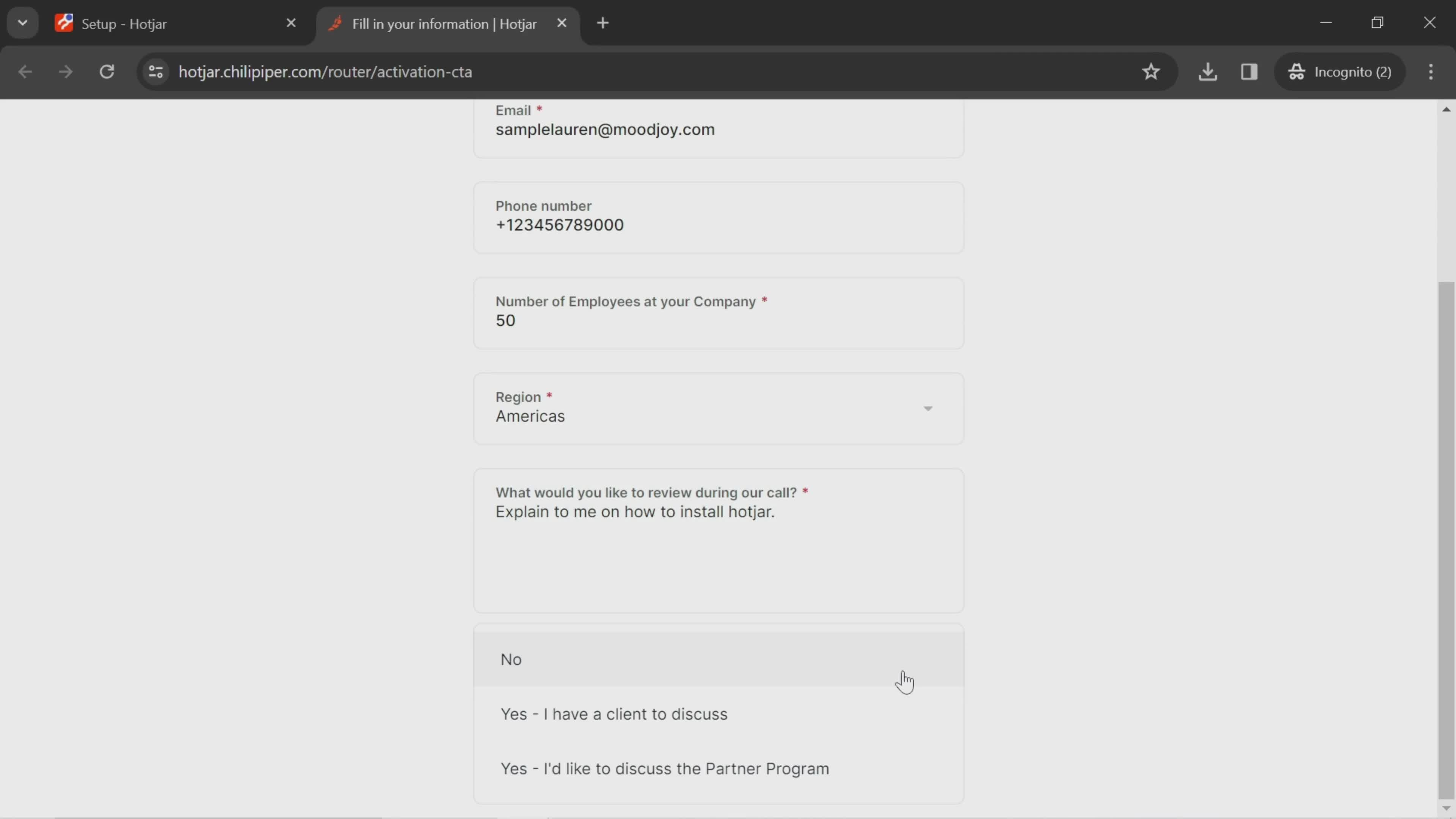The width and height of the screenshot is (1456, 819).
Task: Switch to the Setup - Hotjar tab
Action: tap(175, 24)
